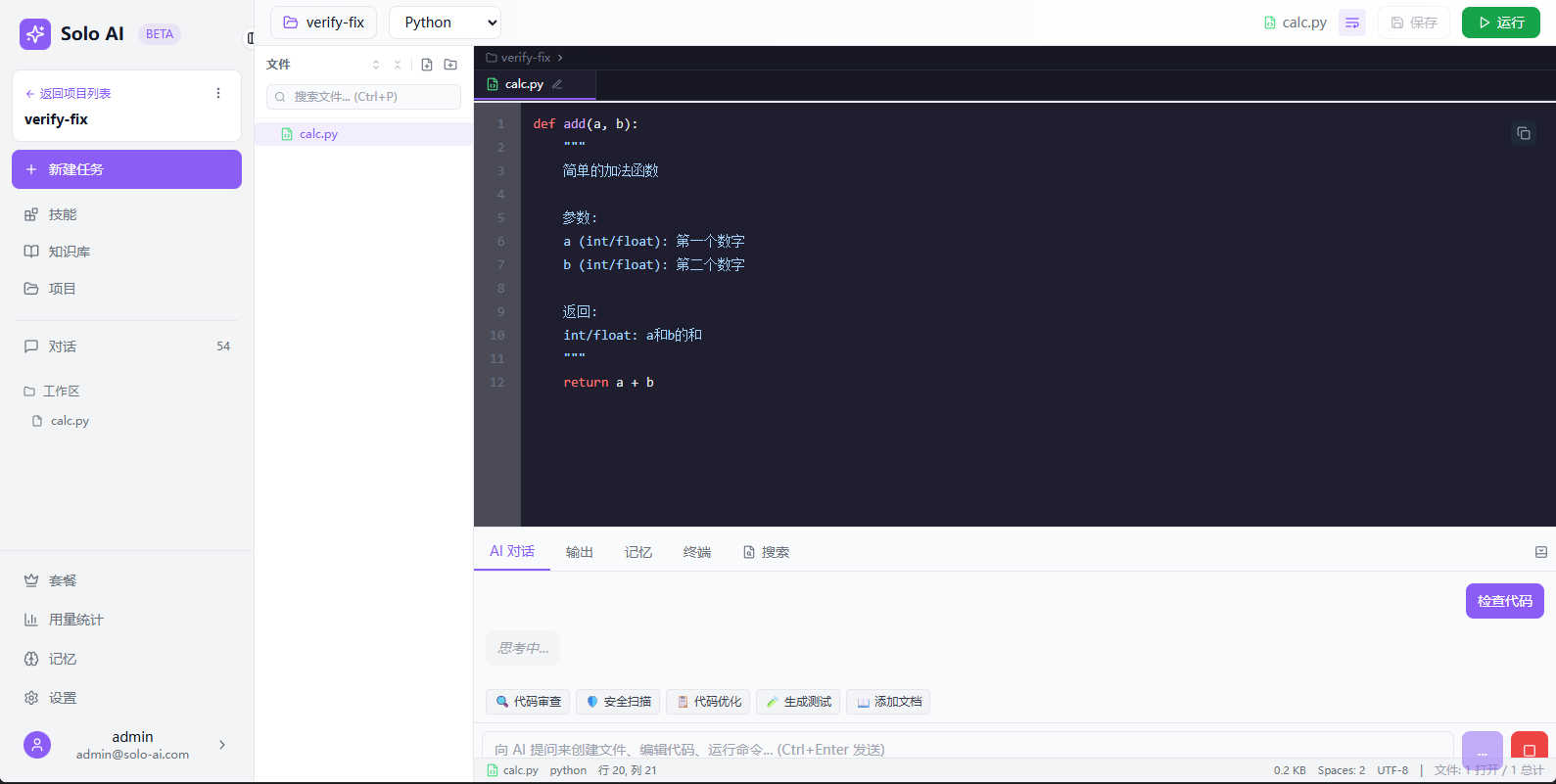Click the pencil rename icon on calc.py tab
The image size is (1556, 784).
point(557,84)
